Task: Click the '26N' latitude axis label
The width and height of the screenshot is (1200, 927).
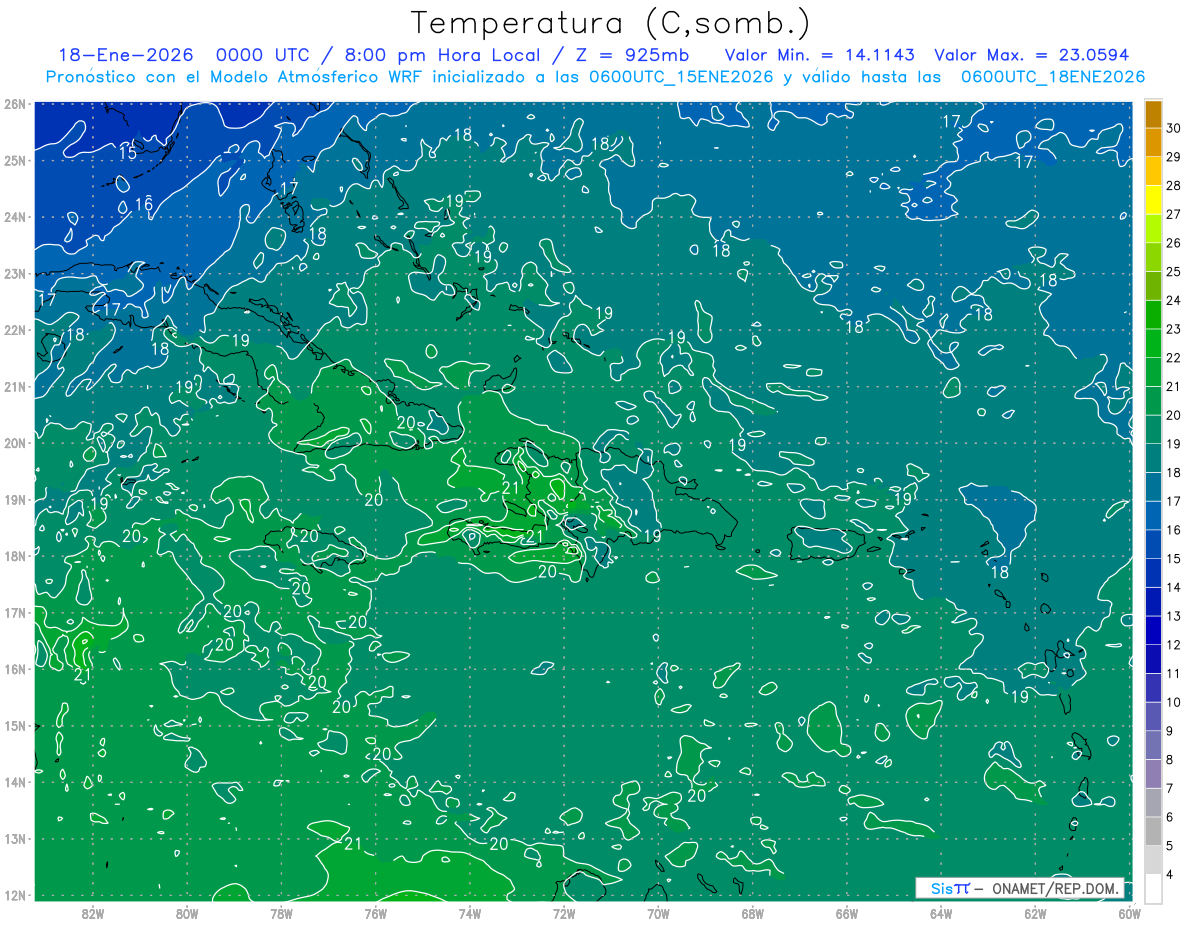Action: (x=16, y=104)
